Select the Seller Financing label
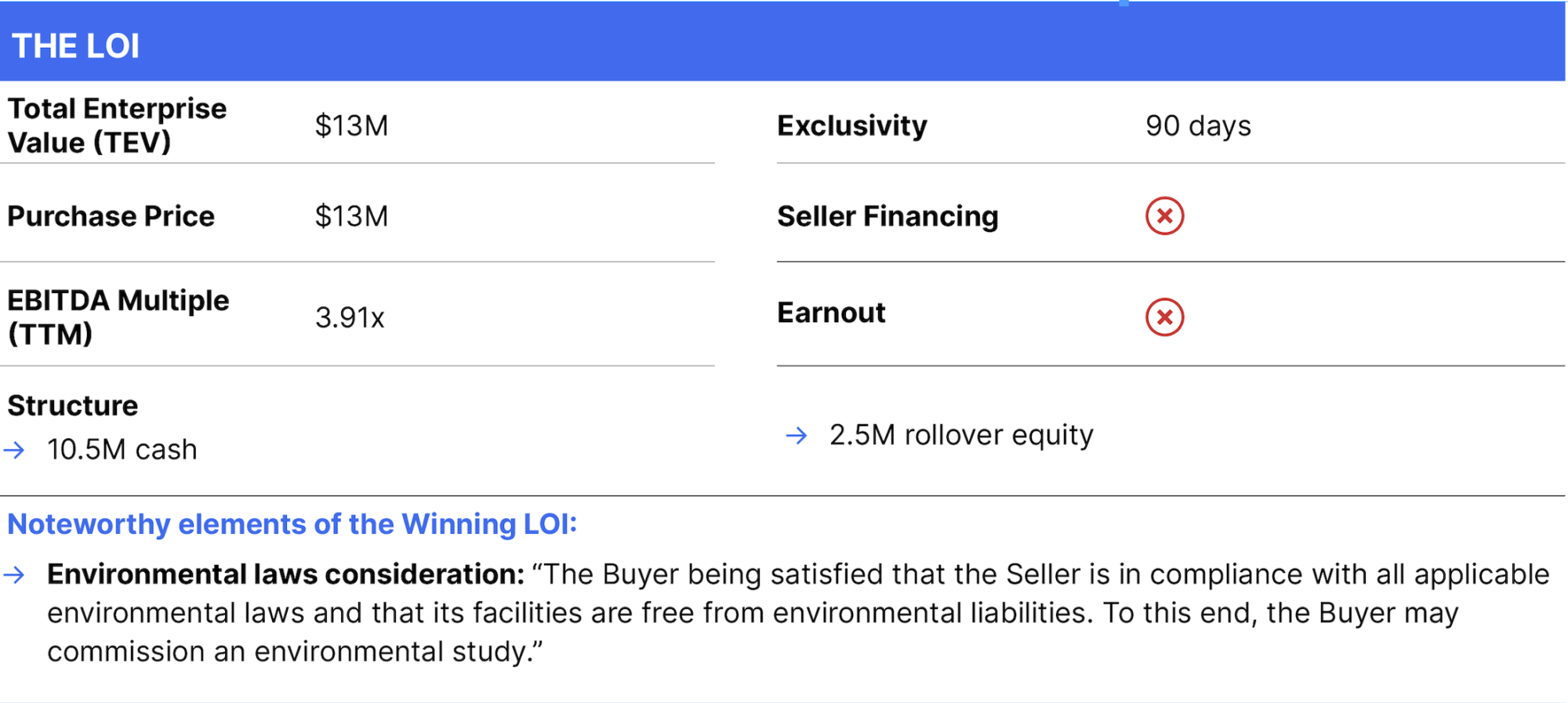 tap(887, 216)
